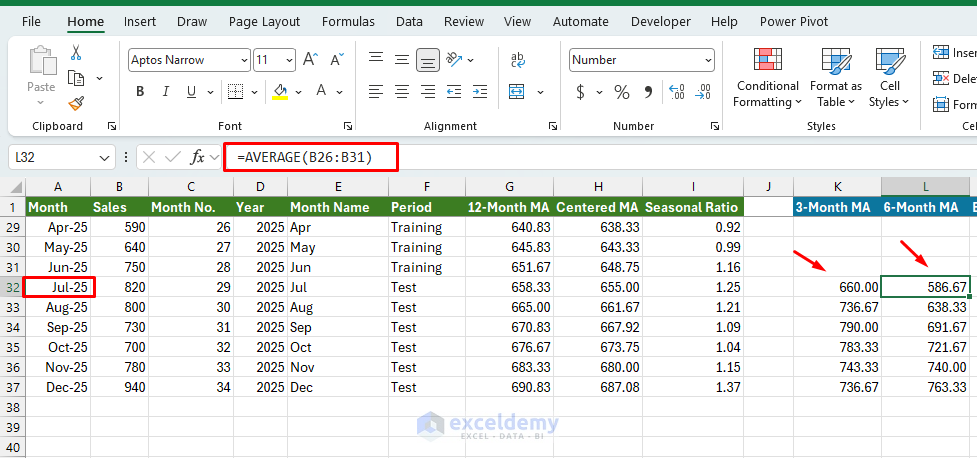The width and height of the screenshot is (977, 458).
Task: Open Cell Styles gallery
Action: coord(890,77)
